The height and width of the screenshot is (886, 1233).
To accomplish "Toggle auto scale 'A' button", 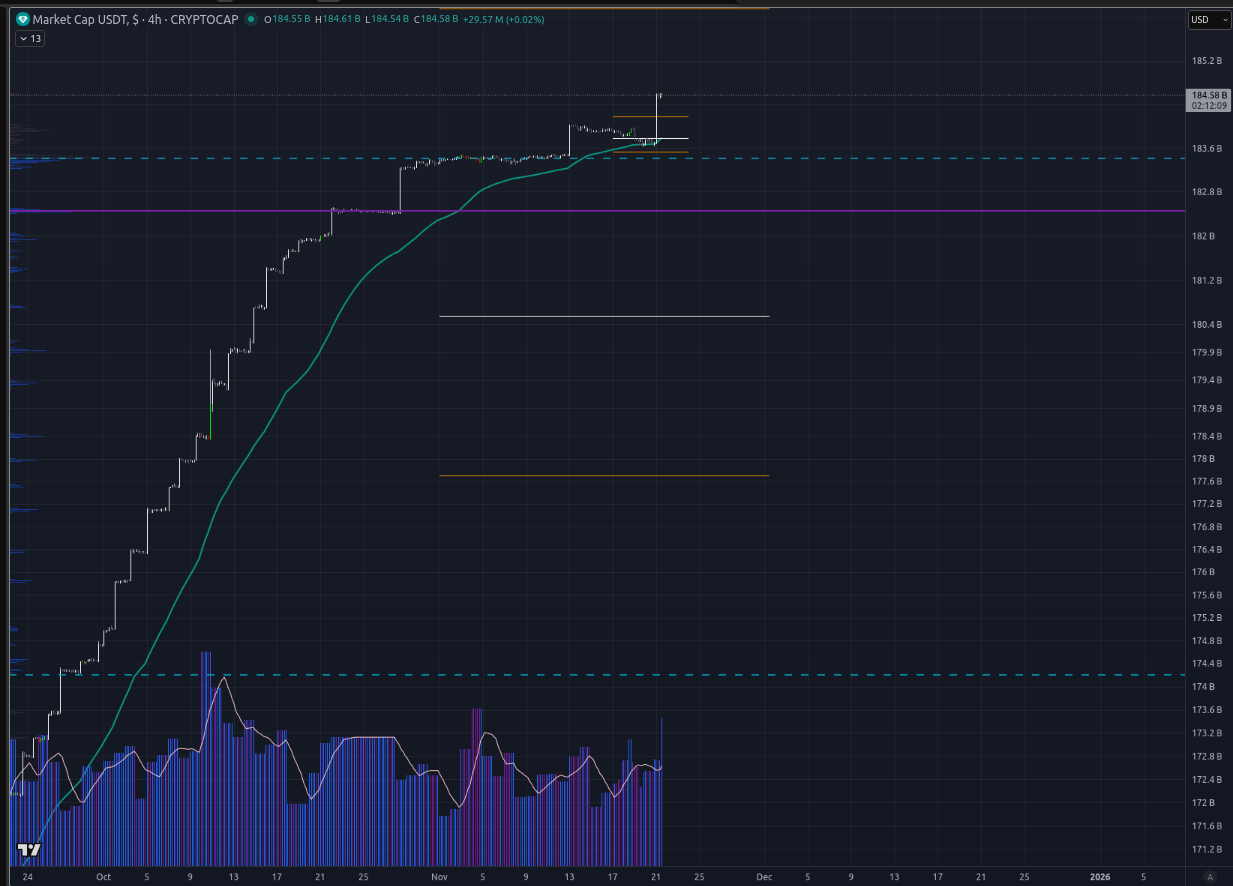I will pyautogui.click(x=1209, y=876).
